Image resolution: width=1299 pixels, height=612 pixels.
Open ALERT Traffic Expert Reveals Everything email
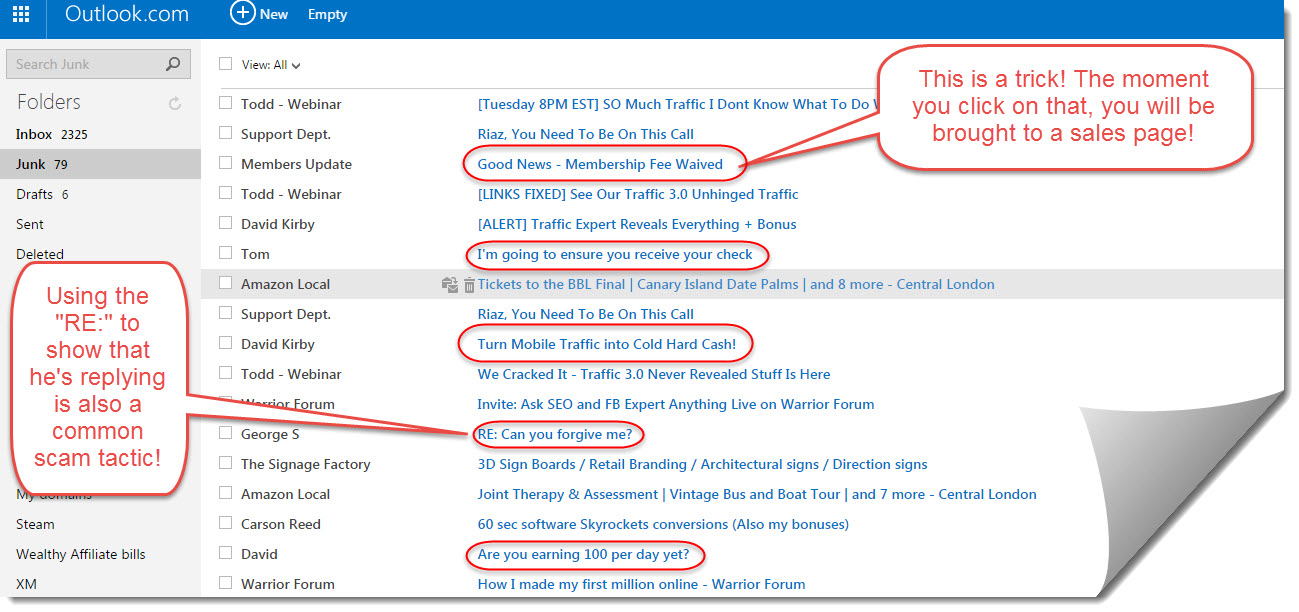click(637, 224)
